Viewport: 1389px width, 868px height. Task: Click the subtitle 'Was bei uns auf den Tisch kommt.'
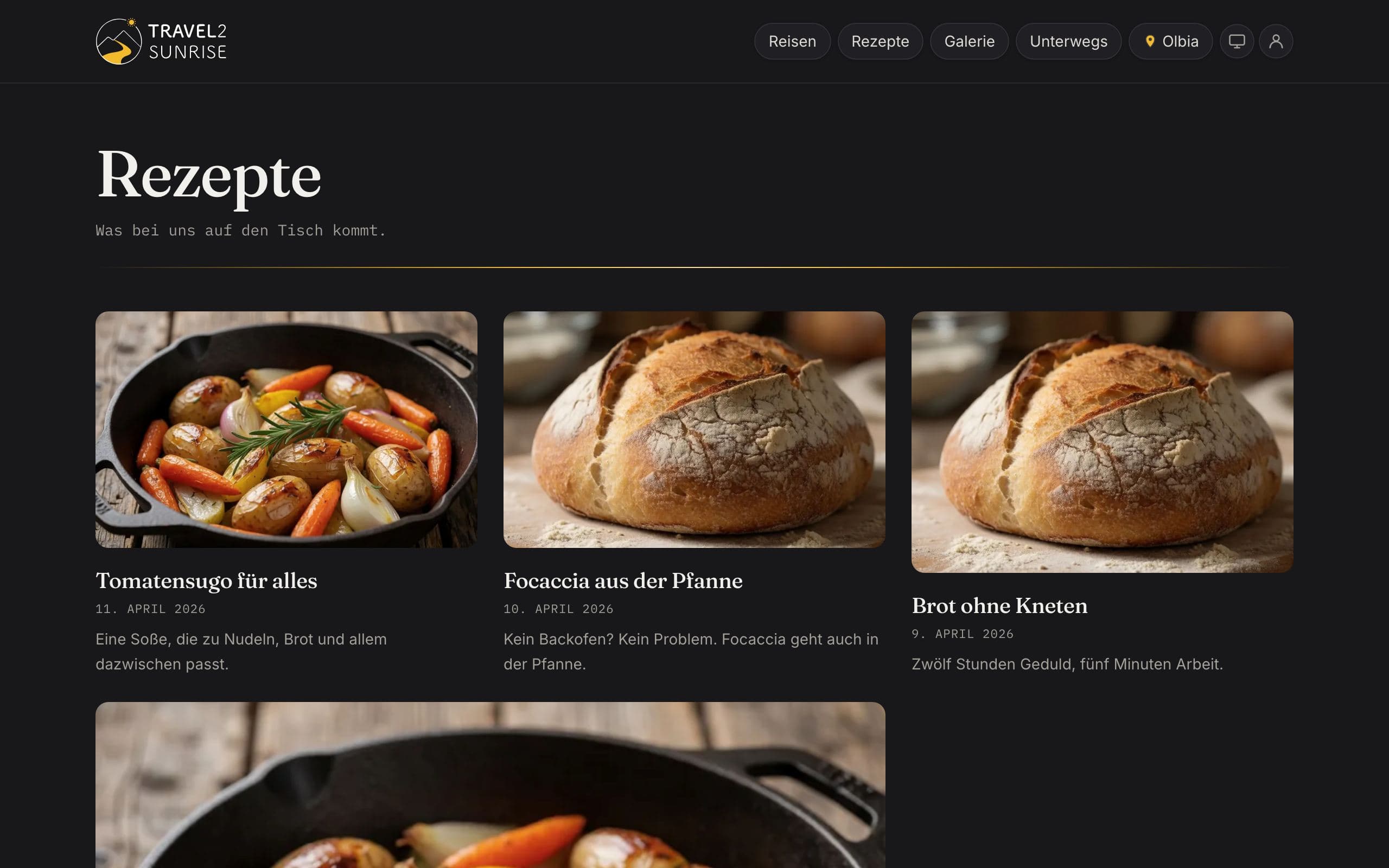[240, 230]
